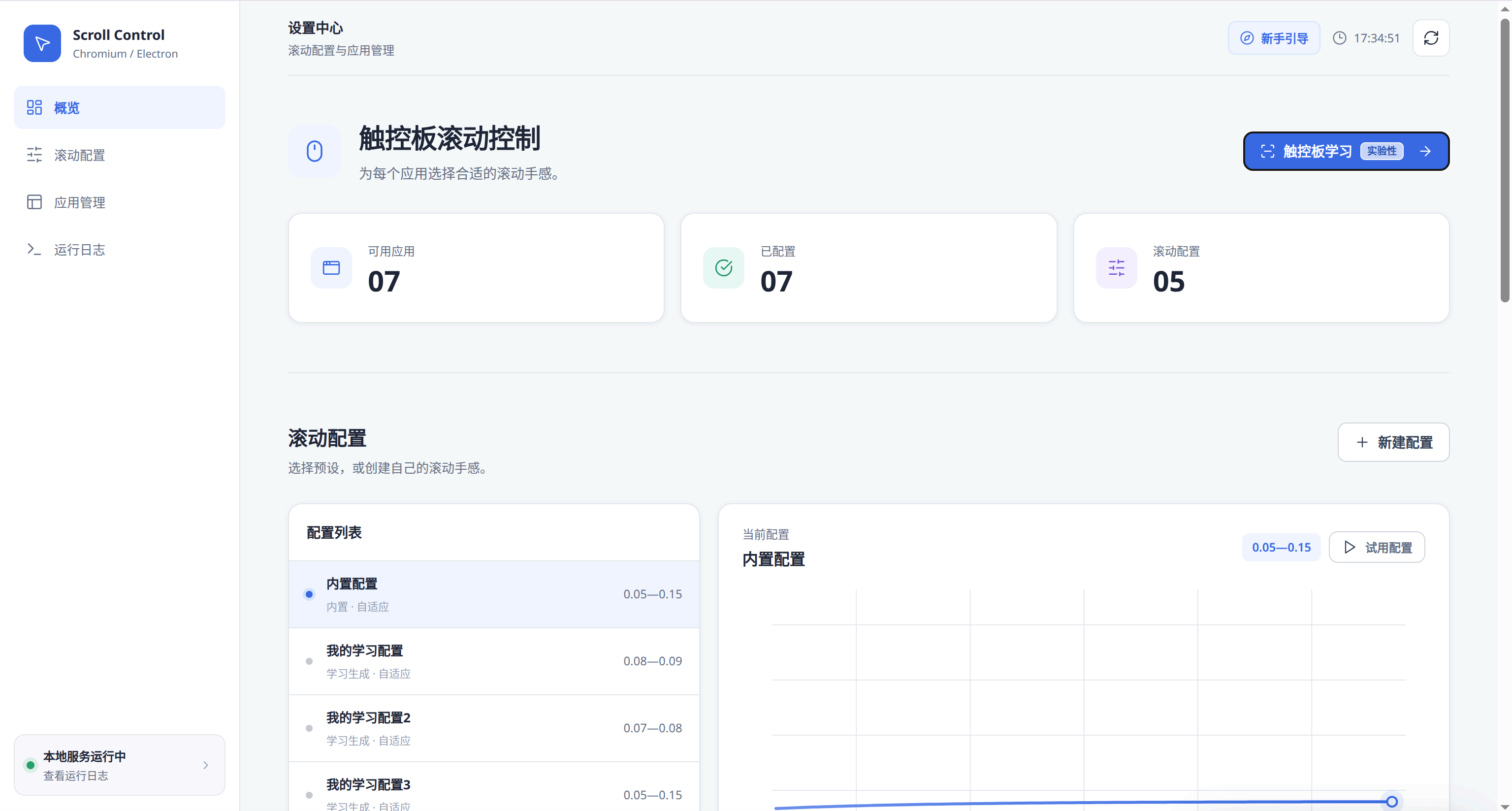Open 查看运行日志 link in sidebar

76,775
